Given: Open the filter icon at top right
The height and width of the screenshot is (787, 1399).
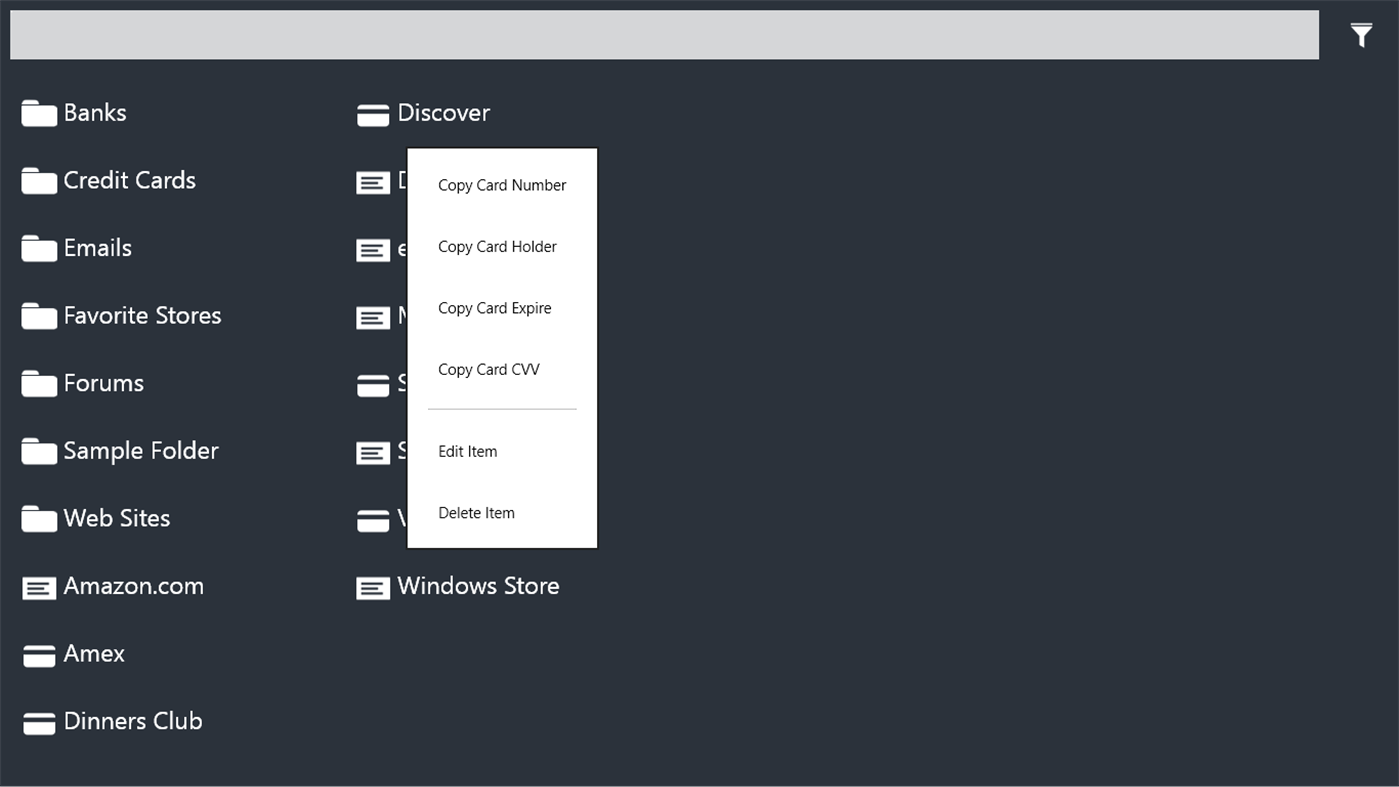Looking at the screenshot, I should (x=1360, y=34).
